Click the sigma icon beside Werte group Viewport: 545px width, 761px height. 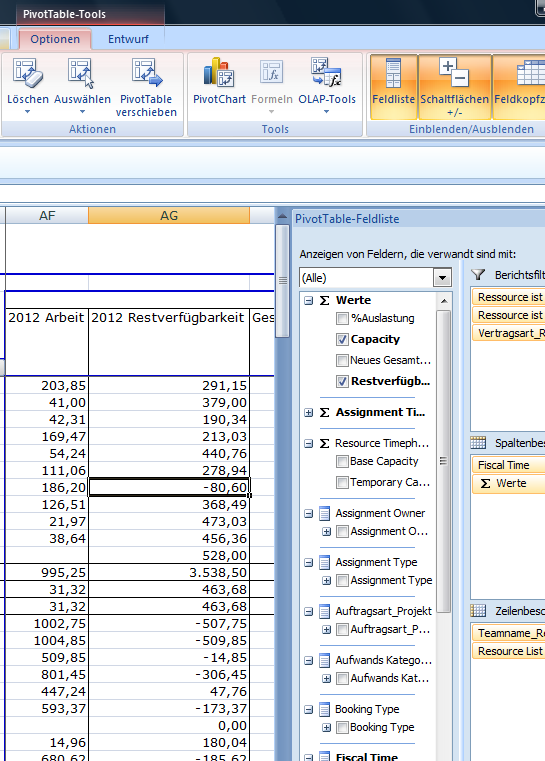pyautogui.click(x=325, y=300)
